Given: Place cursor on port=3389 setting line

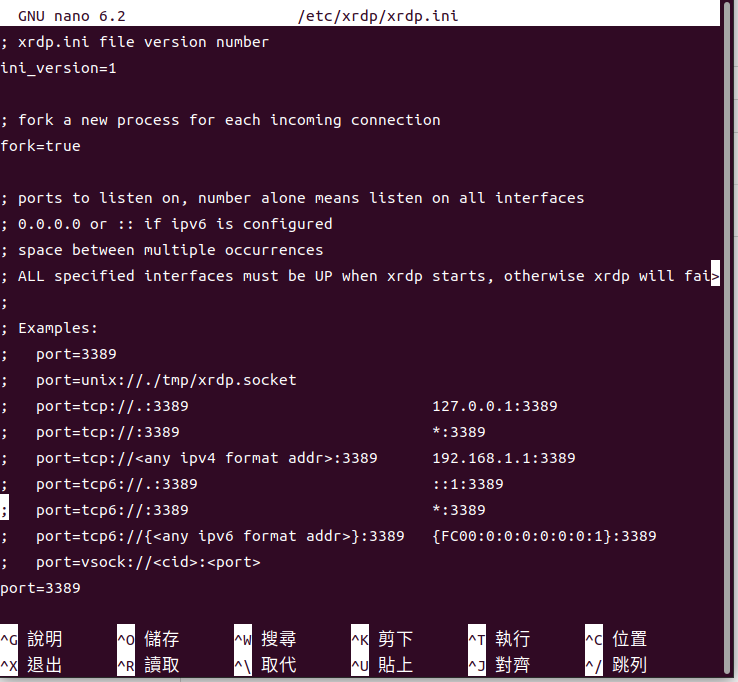Looking at the screenshot, I should coord(40,588).
